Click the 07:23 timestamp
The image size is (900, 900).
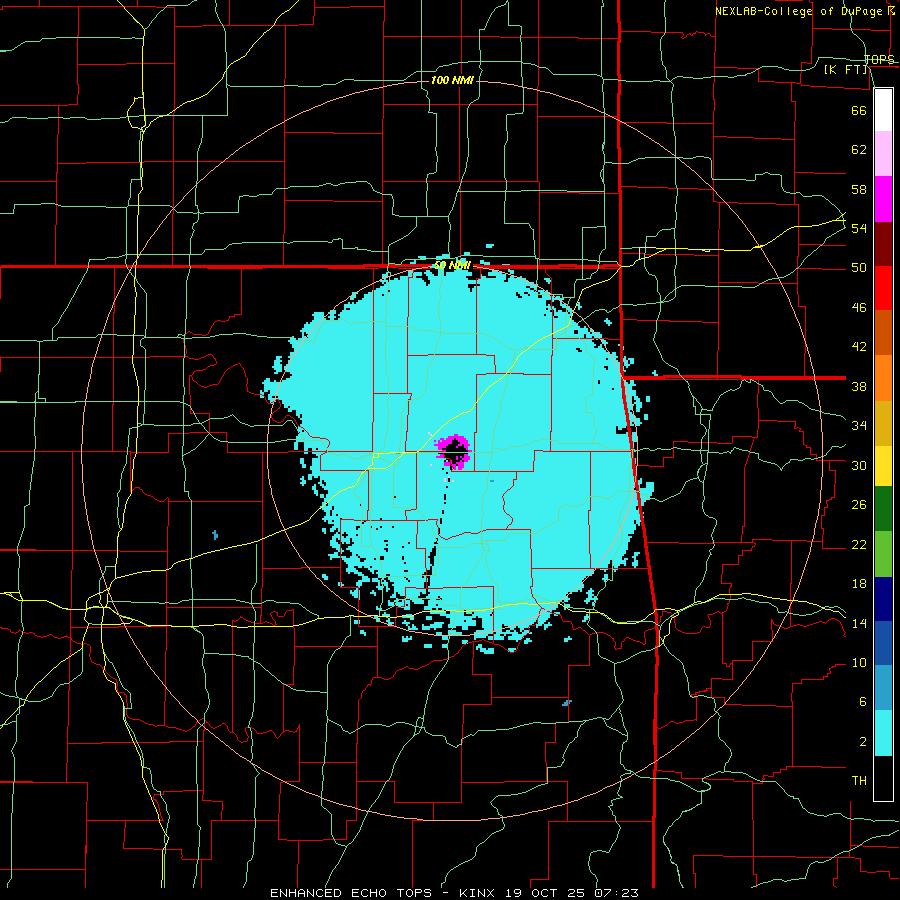pos(616,893)
